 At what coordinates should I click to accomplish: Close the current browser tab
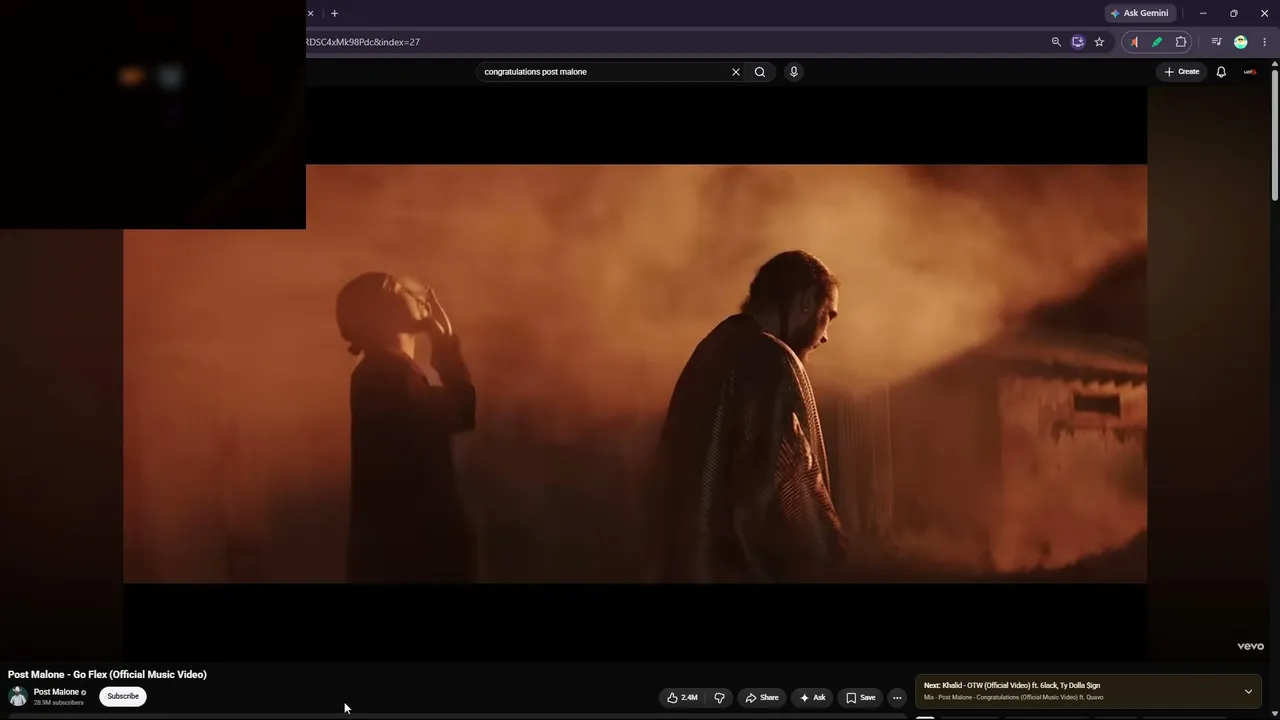[310, 13]
